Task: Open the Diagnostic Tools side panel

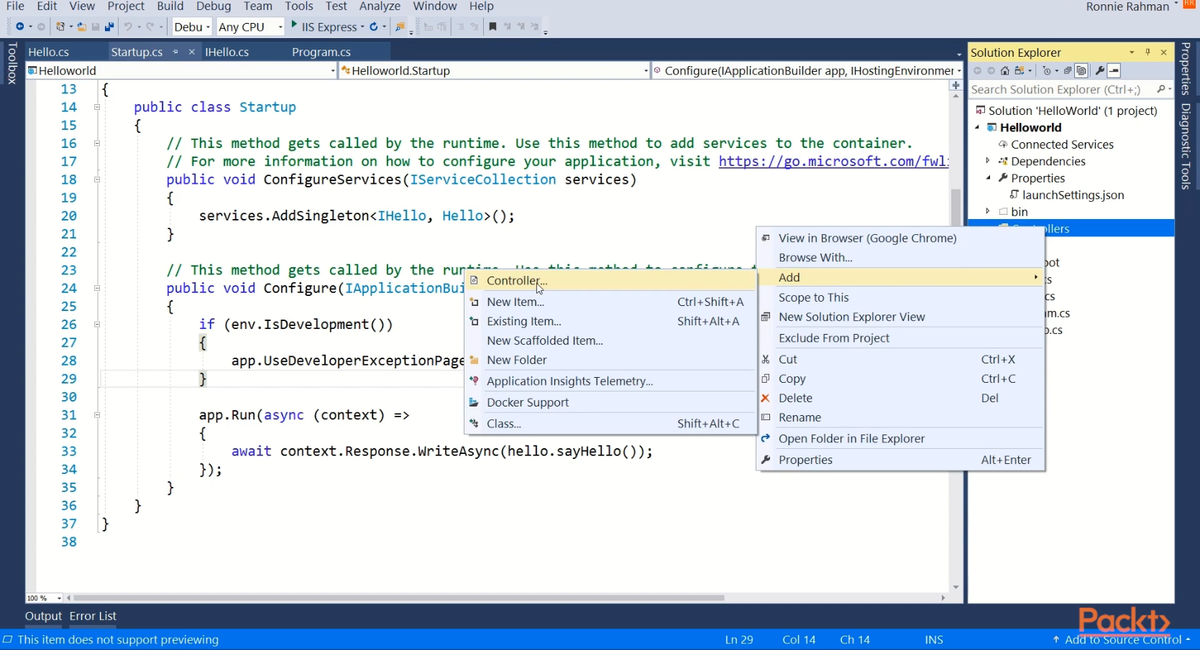Action: [x=1186, y=147]
